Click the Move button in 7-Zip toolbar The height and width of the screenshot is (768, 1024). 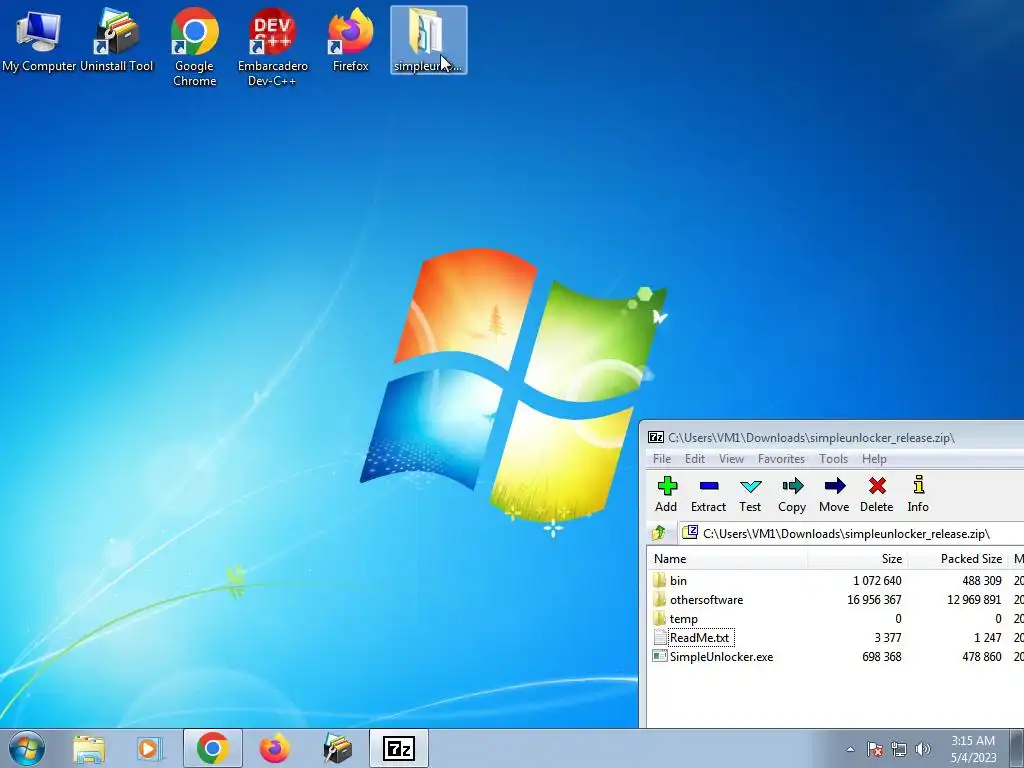coord(834,494)
